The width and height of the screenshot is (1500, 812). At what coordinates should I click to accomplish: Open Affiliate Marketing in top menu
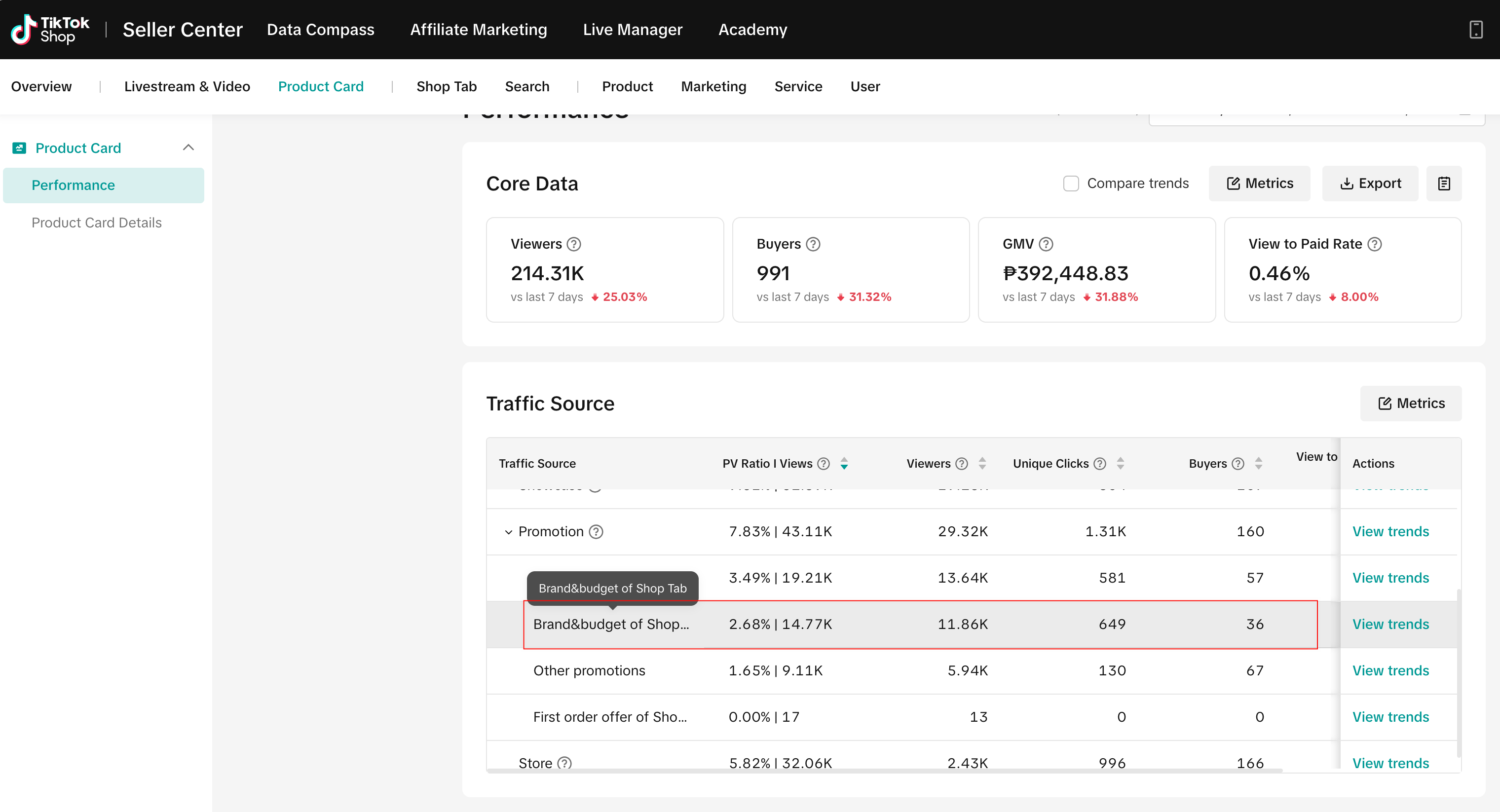pyautogui.click(x=478, y=29)
